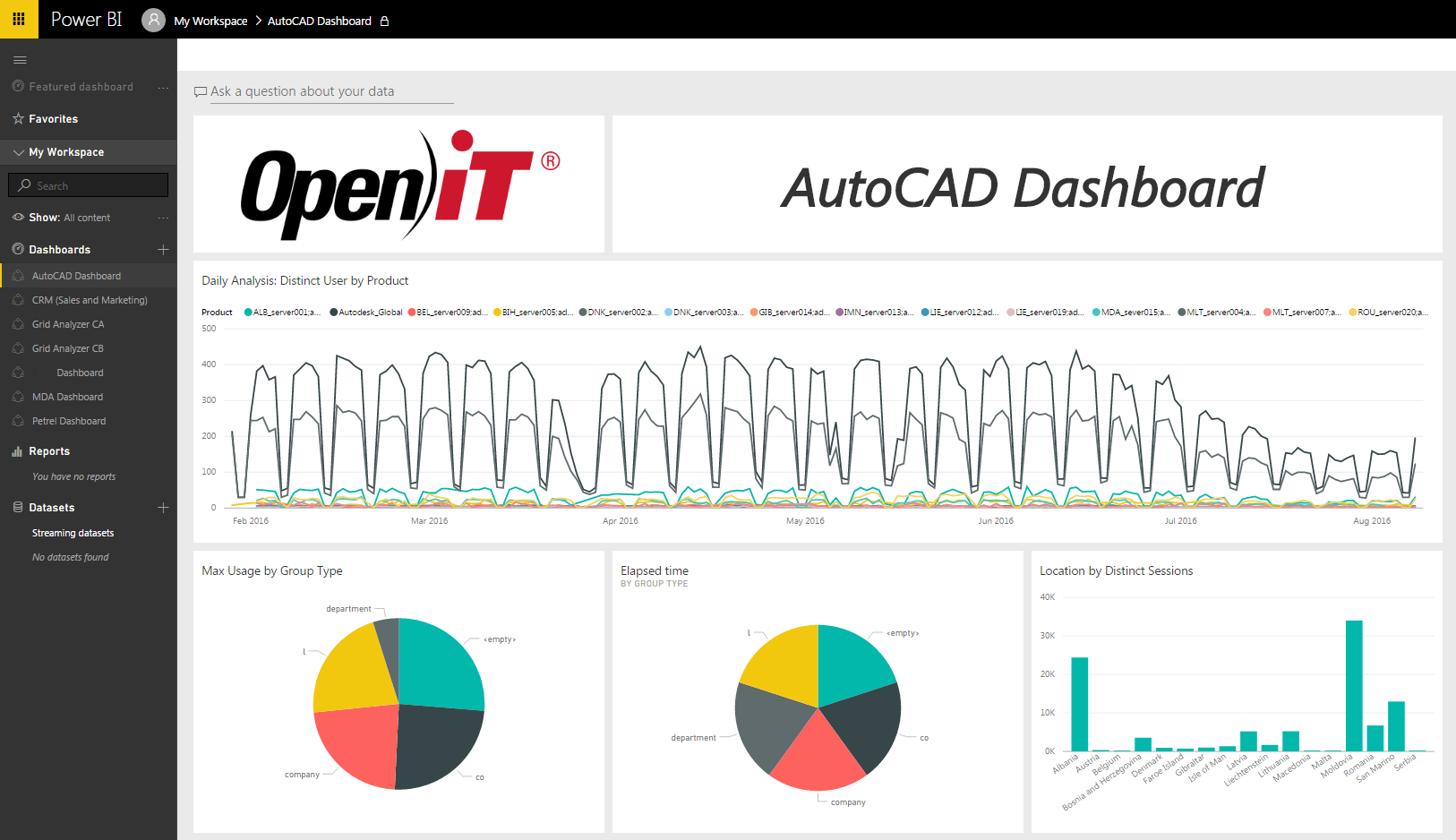Open Show All content ellipsis menu
The height and width of the screenshot is (840, 1456).
163,218
